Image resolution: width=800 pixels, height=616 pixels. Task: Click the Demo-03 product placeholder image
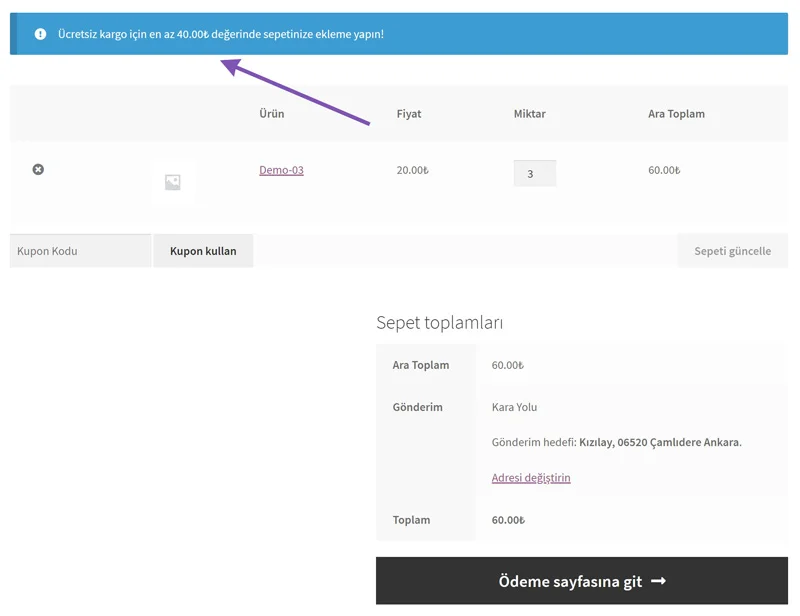[173, 182]
